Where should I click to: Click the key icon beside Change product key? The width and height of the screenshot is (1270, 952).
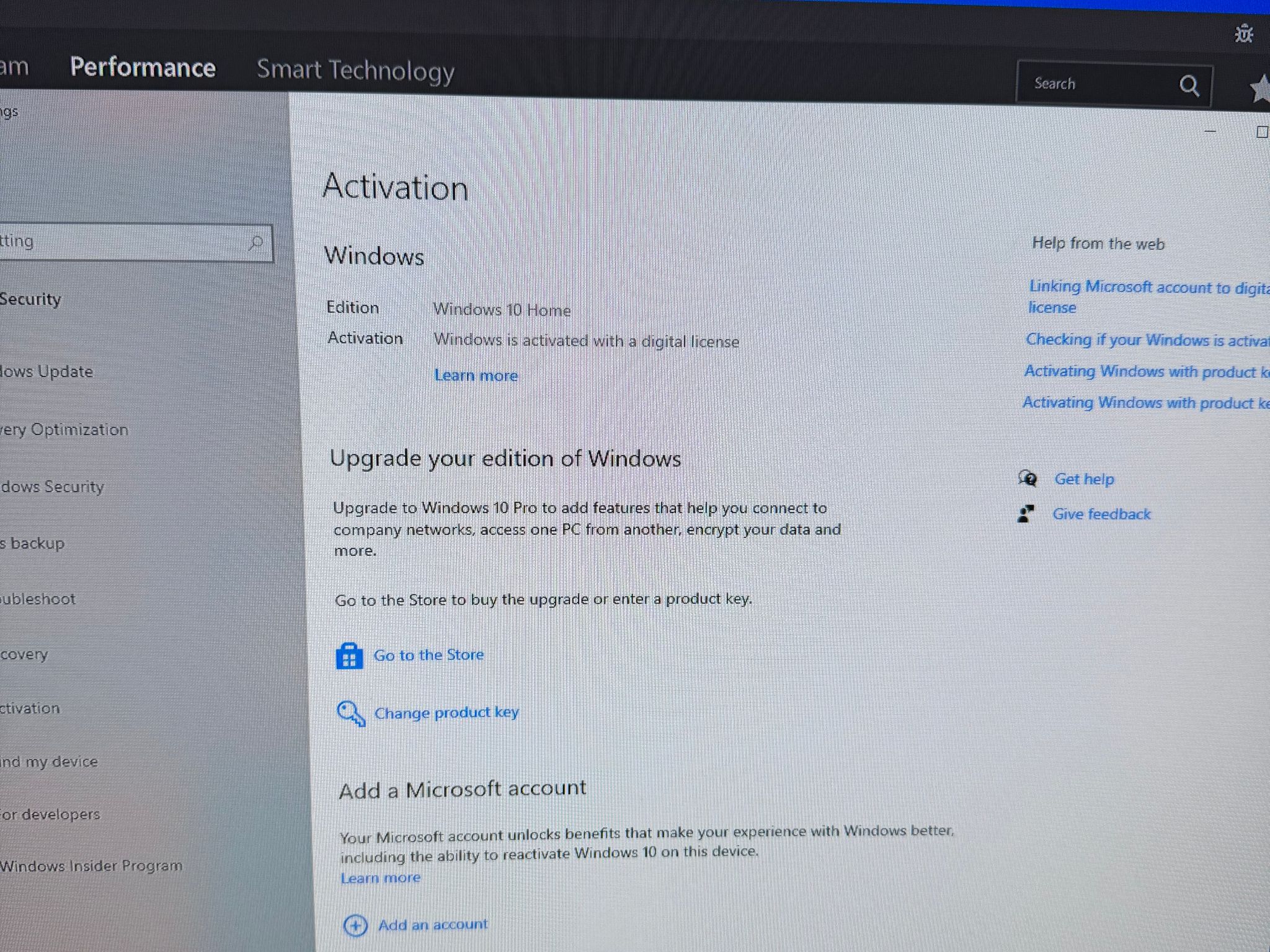tap(351, 713)
